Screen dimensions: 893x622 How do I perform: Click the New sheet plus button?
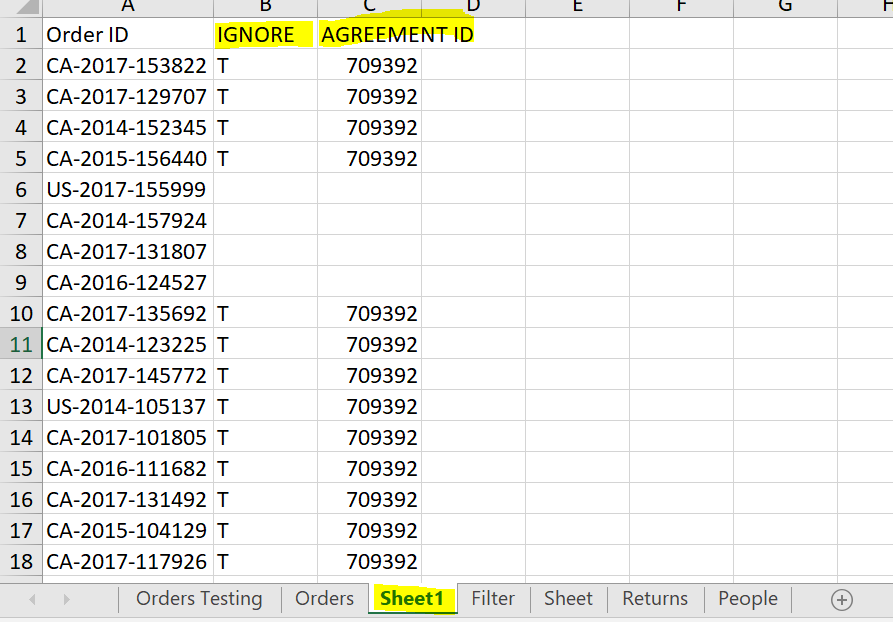click(x=842, y=600)
